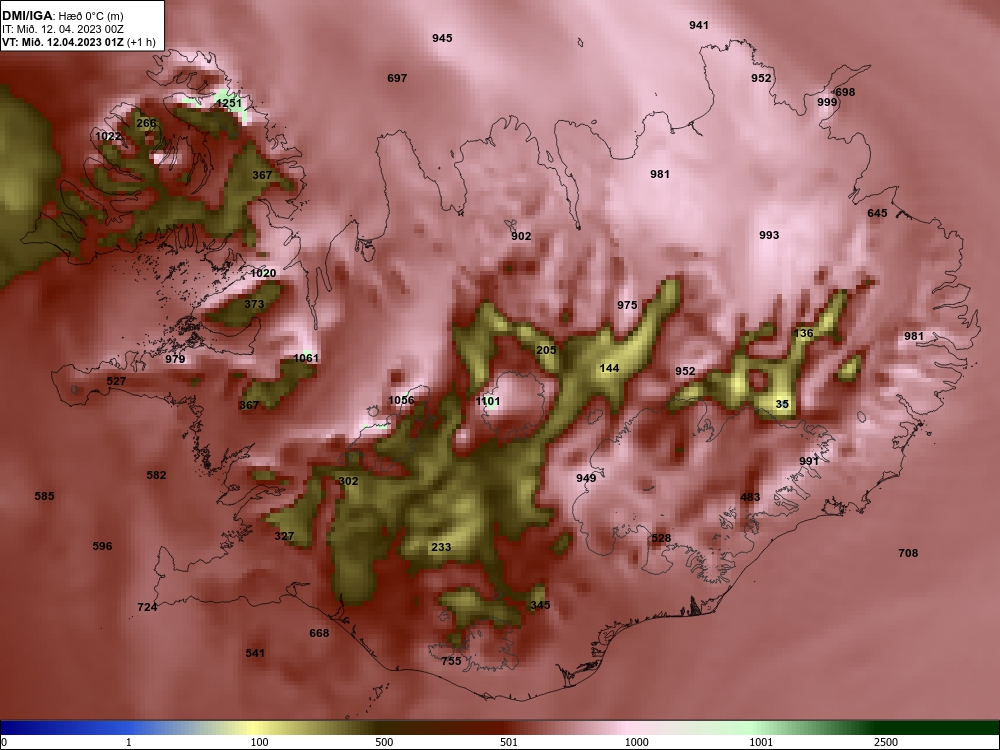Click the map value 144

click(x=610, y=368)
